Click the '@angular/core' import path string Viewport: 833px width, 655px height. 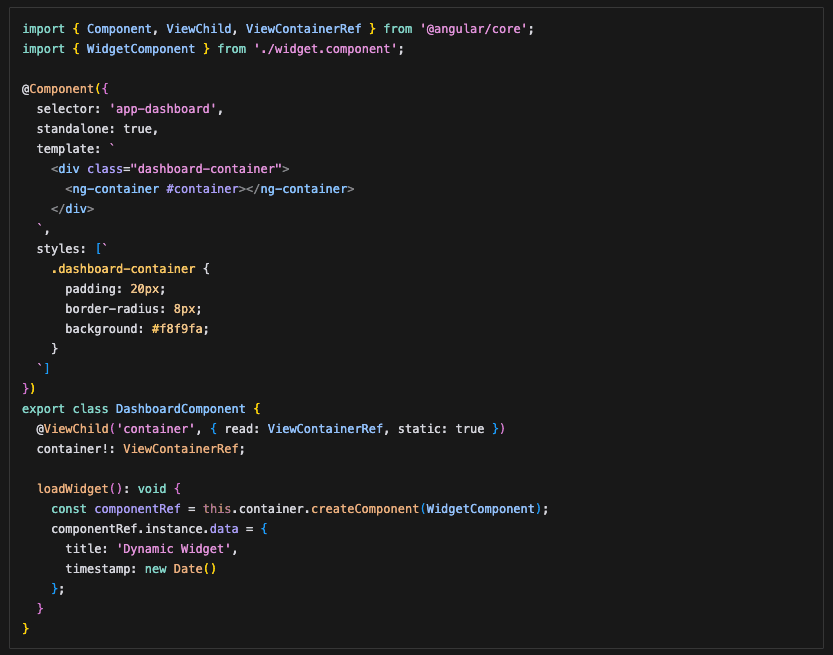pos(473,29)
